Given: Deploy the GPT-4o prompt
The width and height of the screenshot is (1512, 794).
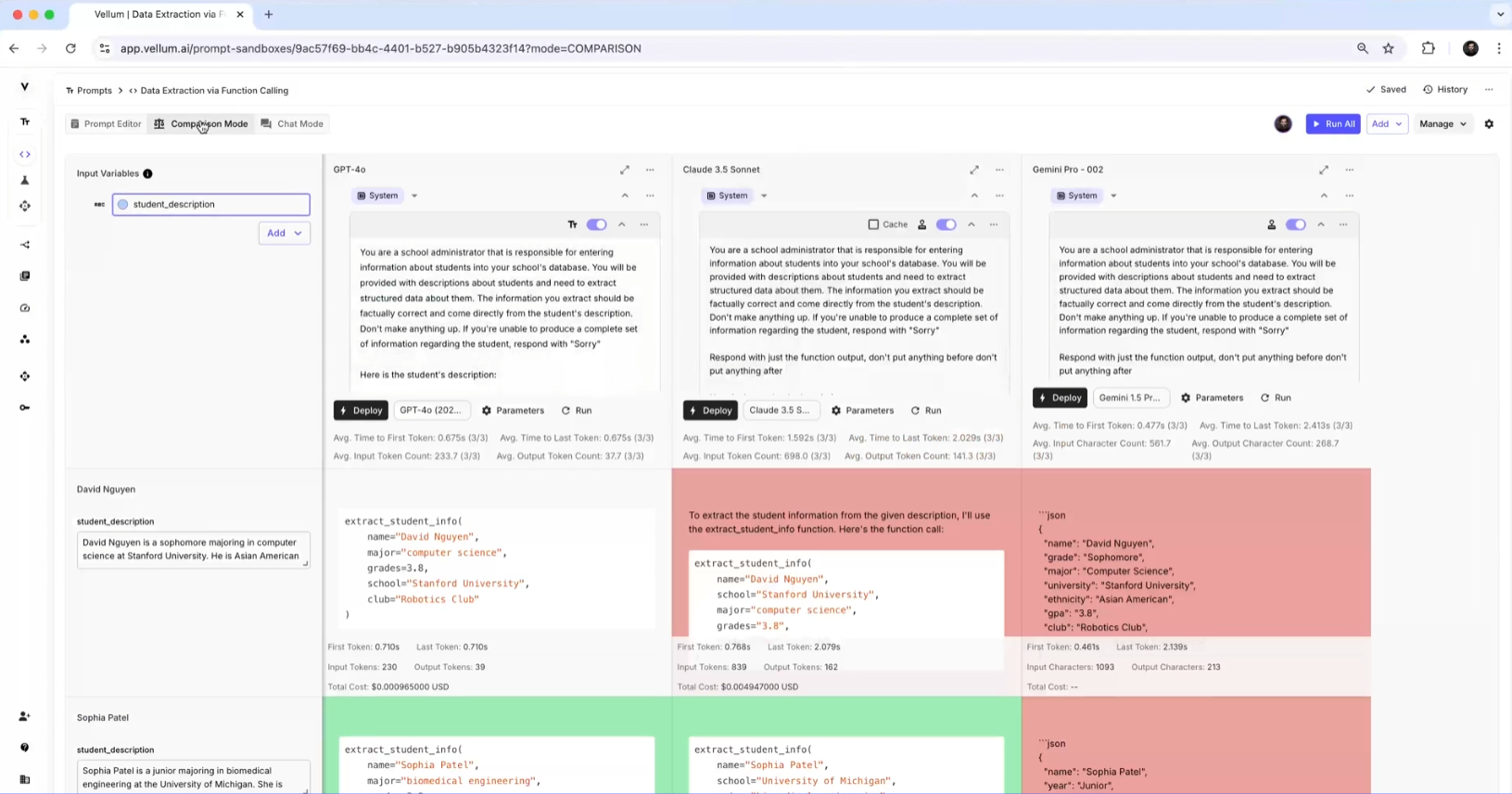Looking at the screenshot, I should pos(361,410).
